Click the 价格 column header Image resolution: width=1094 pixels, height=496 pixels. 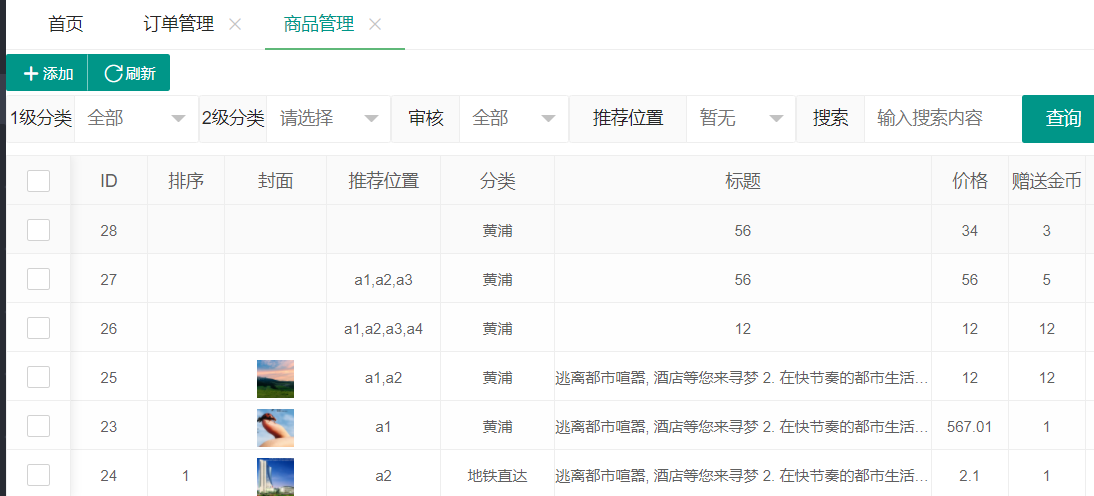coord(970,181)
